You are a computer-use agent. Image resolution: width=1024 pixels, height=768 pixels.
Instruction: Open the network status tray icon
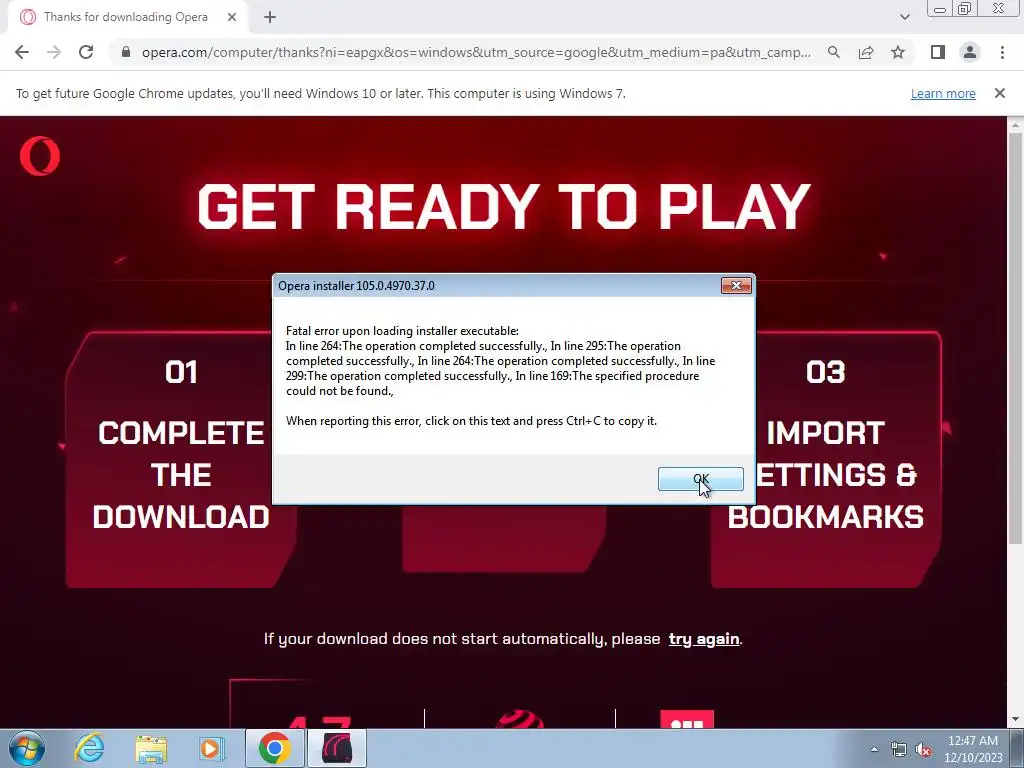pyautogui.click(x=899, y=749)
